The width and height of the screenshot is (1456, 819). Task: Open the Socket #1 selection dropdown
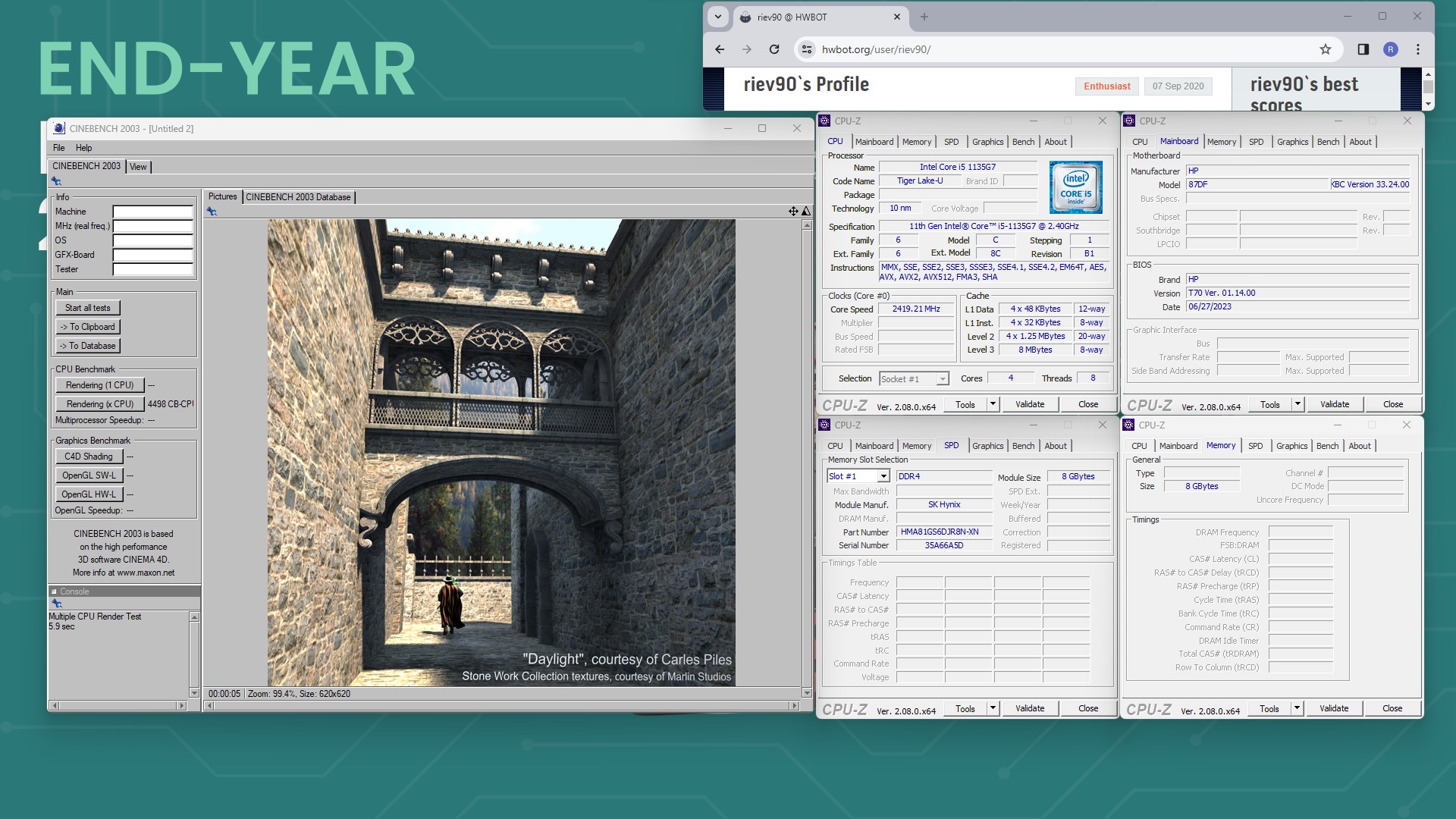tap(942, 379)
